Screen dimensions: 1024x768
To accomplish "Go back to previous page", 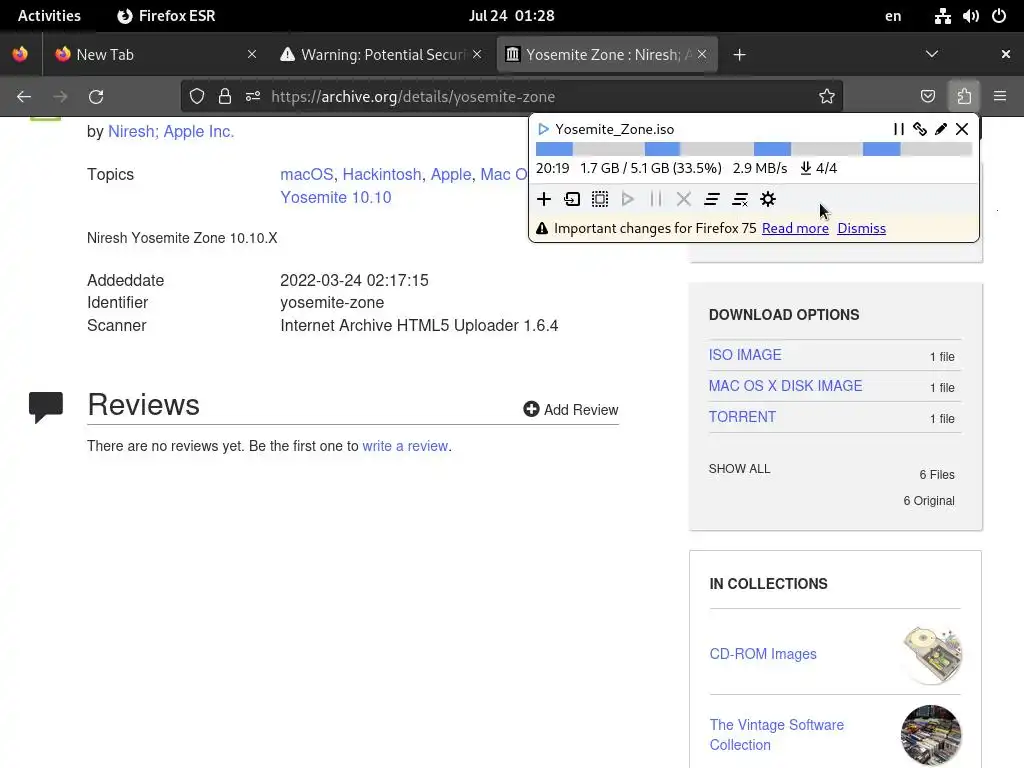I will [24, 97].
